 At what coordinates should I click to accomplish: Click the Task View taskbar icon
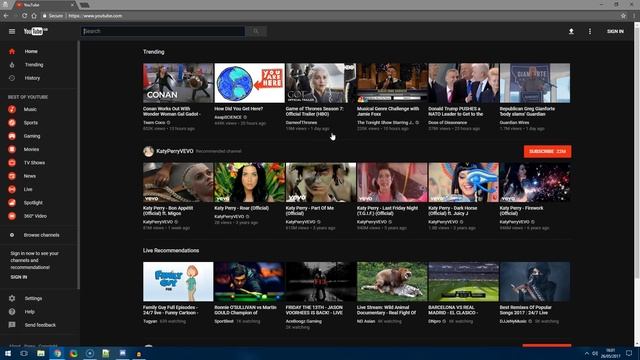tap(24, 353)
